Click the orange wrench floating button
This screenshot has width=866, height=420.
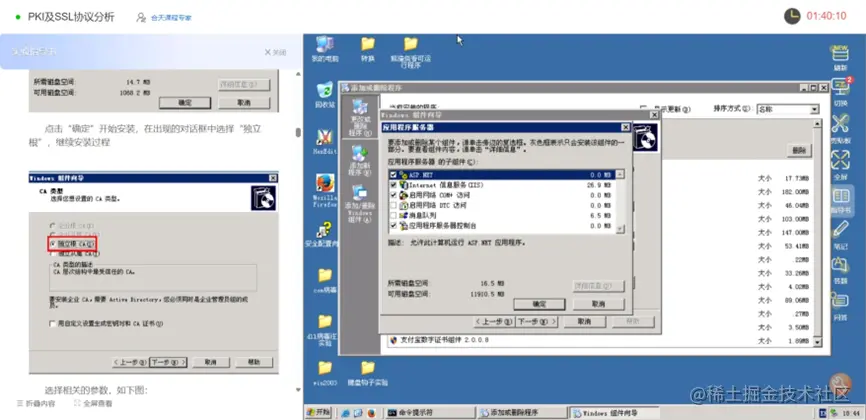coord(841,383)
